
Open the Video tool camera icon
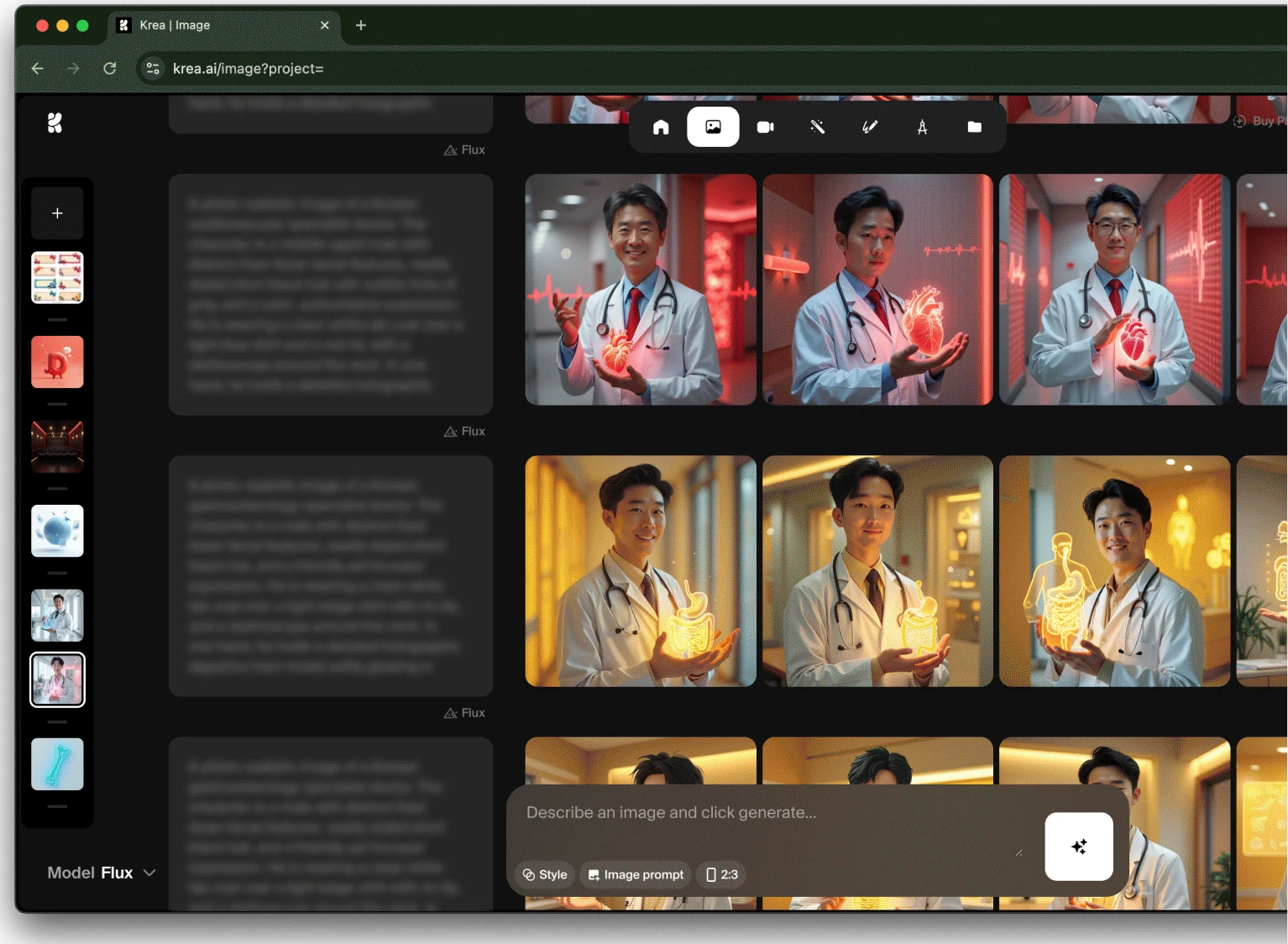coord(765,127)
